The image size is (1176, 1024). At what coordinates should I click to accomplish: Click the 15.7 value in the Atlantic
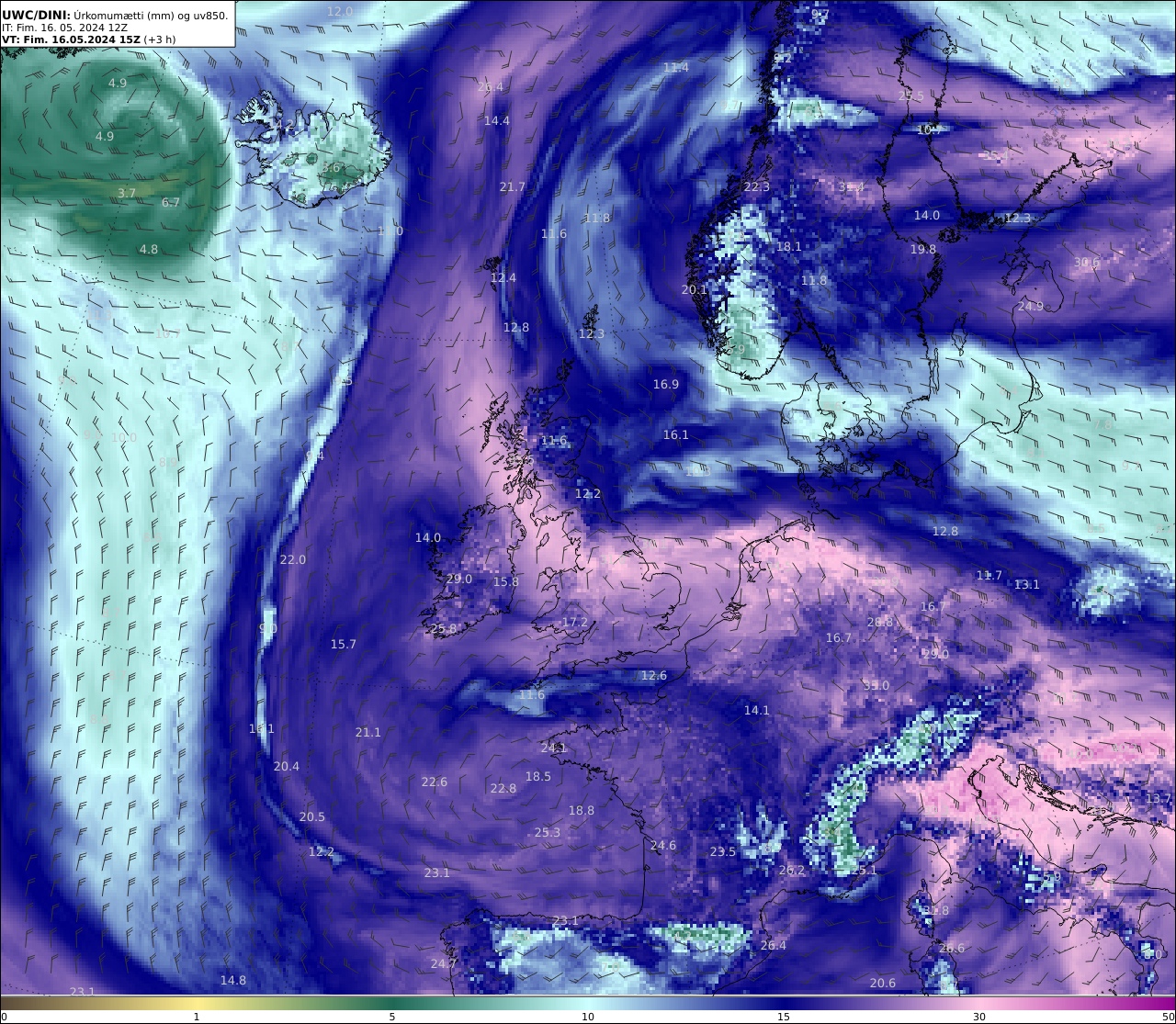point(343,644)
